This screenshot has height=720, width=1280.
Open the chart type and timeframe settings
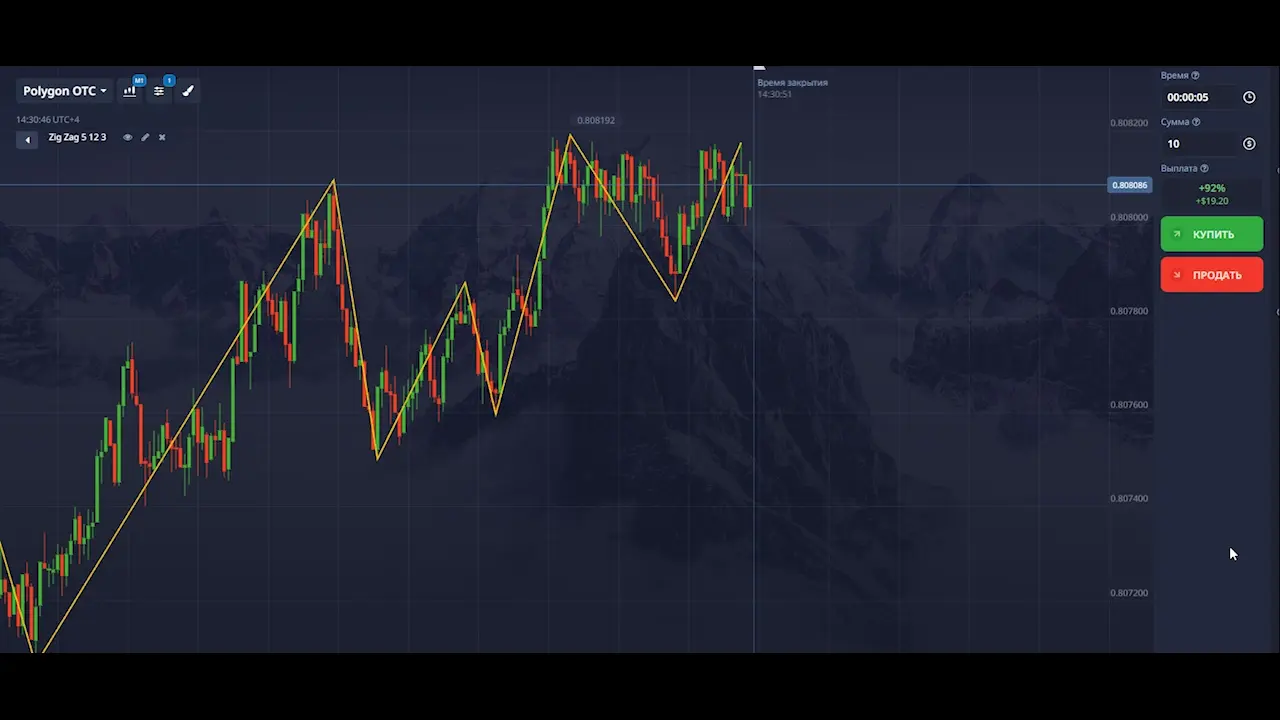point(130,91)
